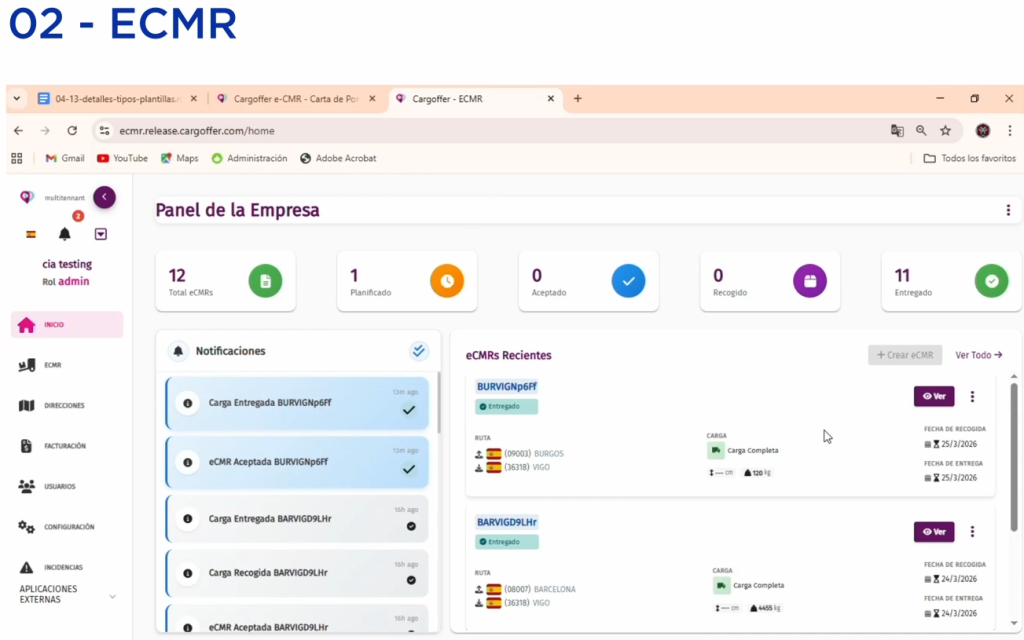The width and height of the screenshot is (1024, 640).
Task: Expand Aplicaciones Externas sidebar section
Action: [112, 596]
